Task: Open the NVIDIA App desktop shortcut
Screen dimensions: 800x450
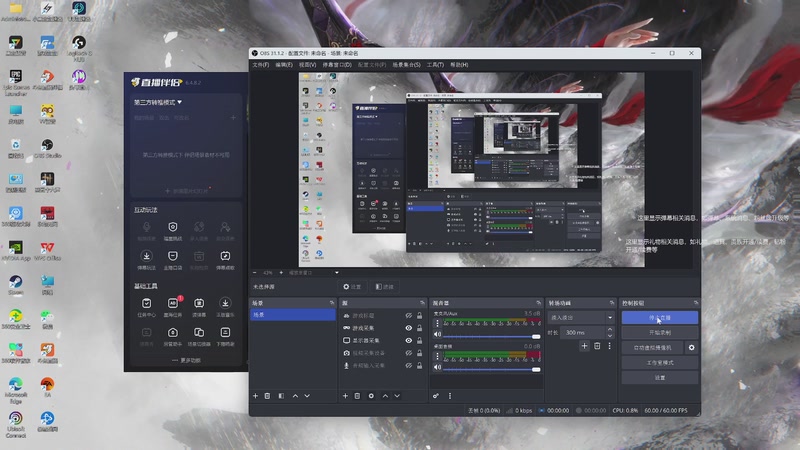Action: pyautogui.click(x=16, y=251)
